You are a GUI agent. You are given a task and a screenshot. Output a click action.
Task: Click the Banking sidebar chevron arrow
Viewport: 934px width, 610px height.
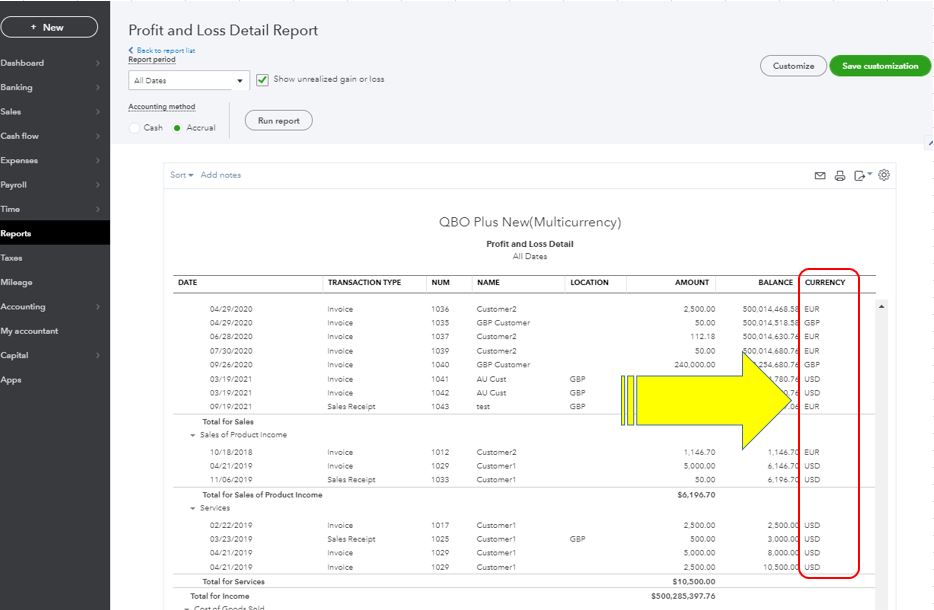point(98,88)
